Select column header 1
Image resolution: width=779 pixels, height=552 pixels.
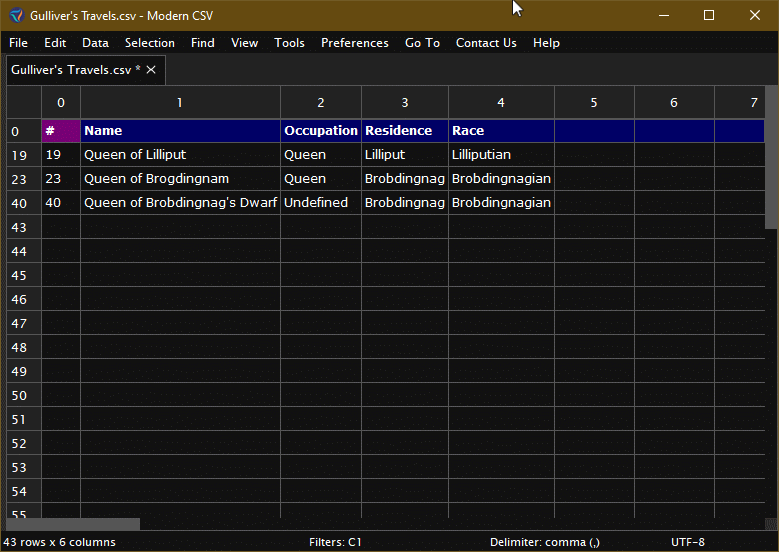180,102
